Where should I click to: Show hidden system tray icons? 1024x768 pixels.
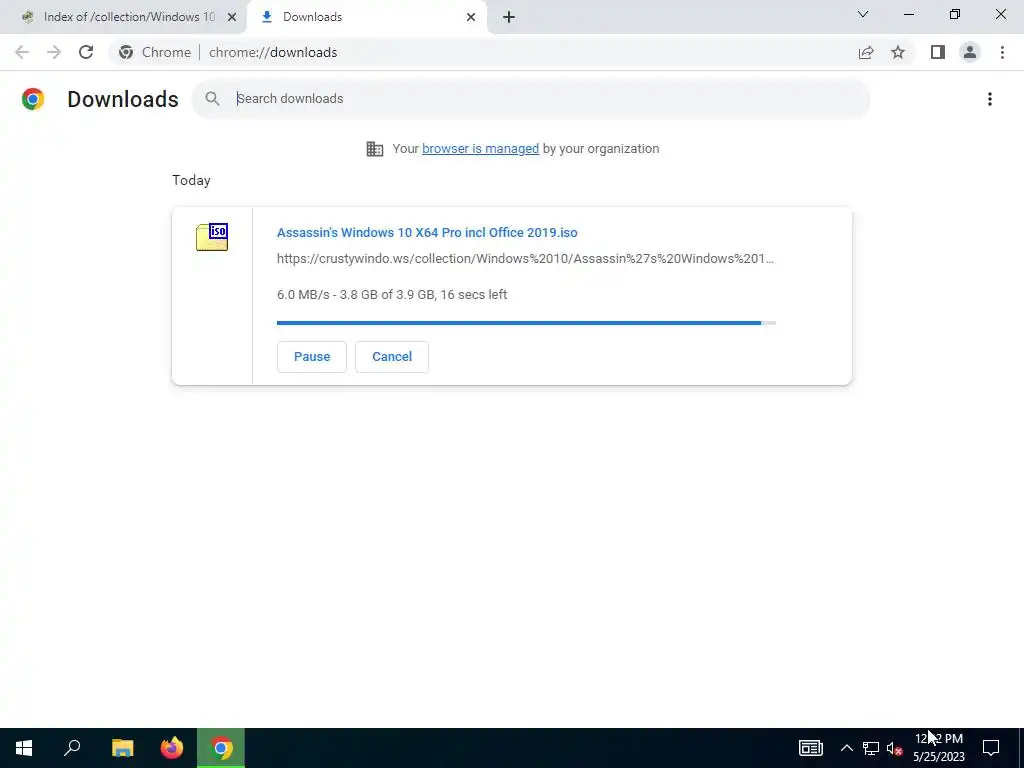click(846, 748)
